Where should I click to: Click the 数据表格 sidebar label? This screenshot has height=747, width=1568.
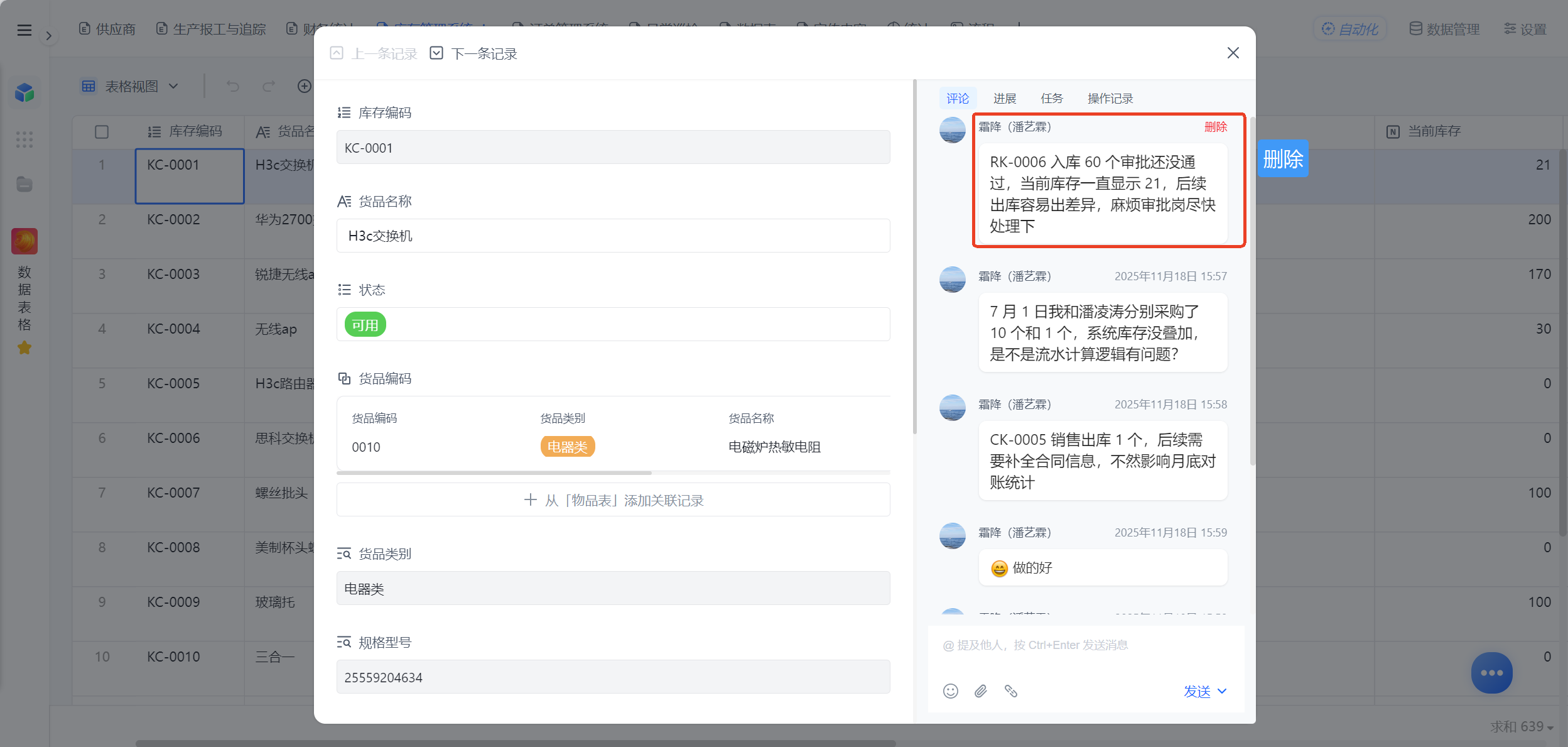[x=24, y=298]
